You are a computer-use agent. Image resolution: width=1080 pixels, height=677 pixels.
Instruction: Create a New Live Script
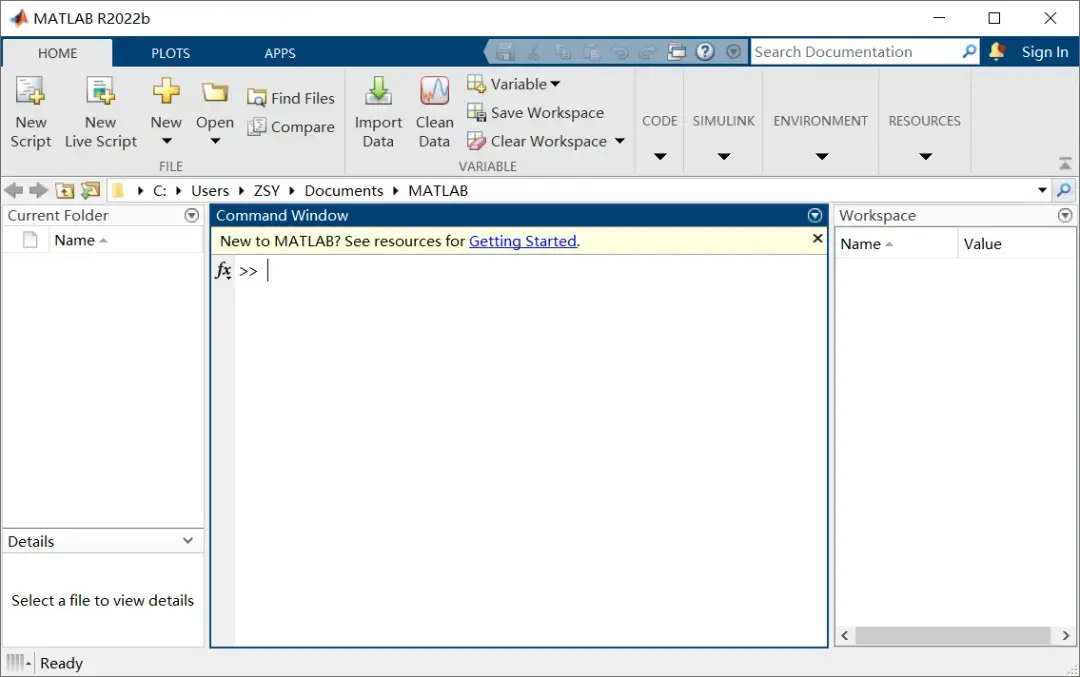tap(101, 112)
